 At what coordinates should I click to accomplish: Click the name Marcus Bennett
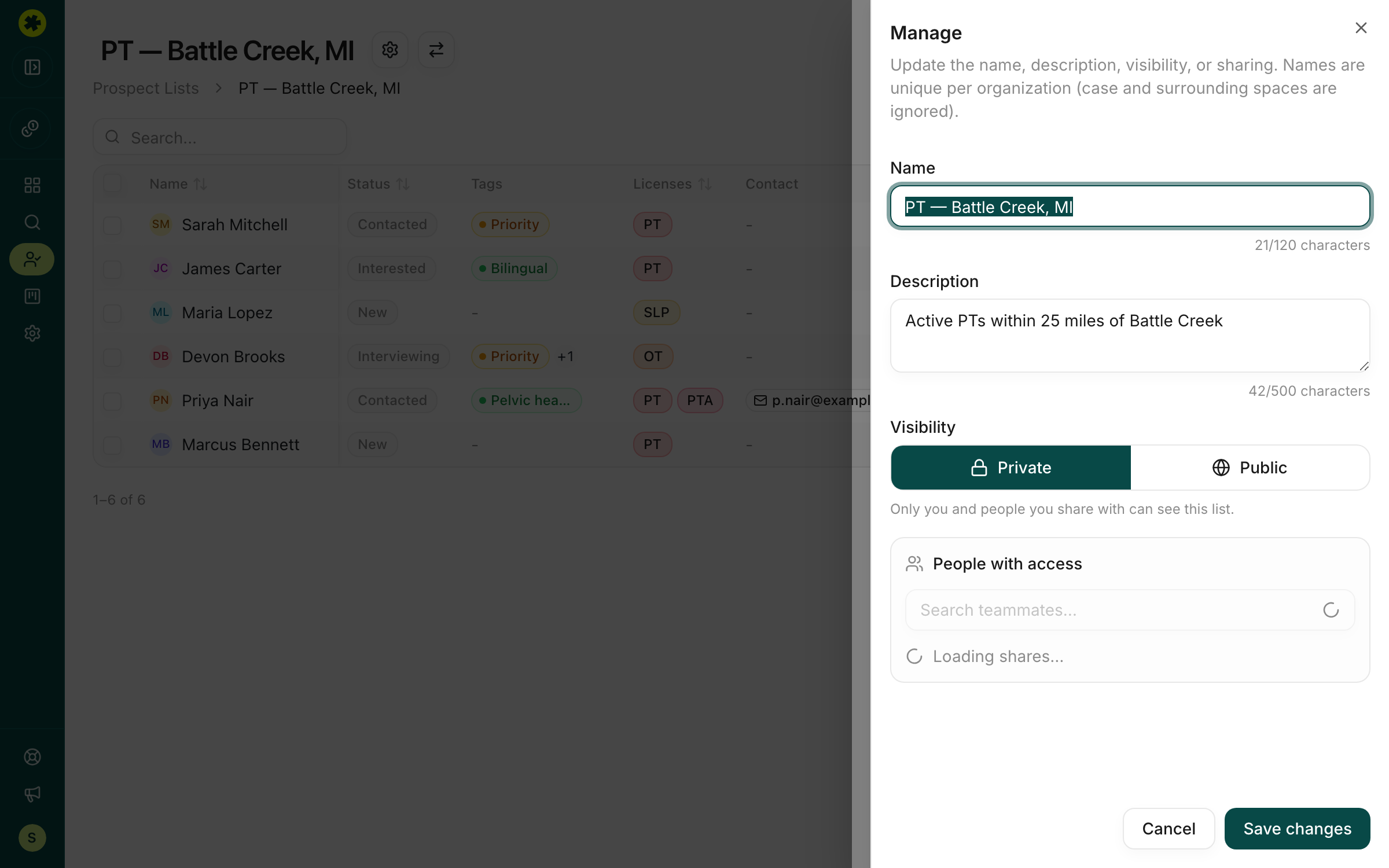(x=240, y=444)
